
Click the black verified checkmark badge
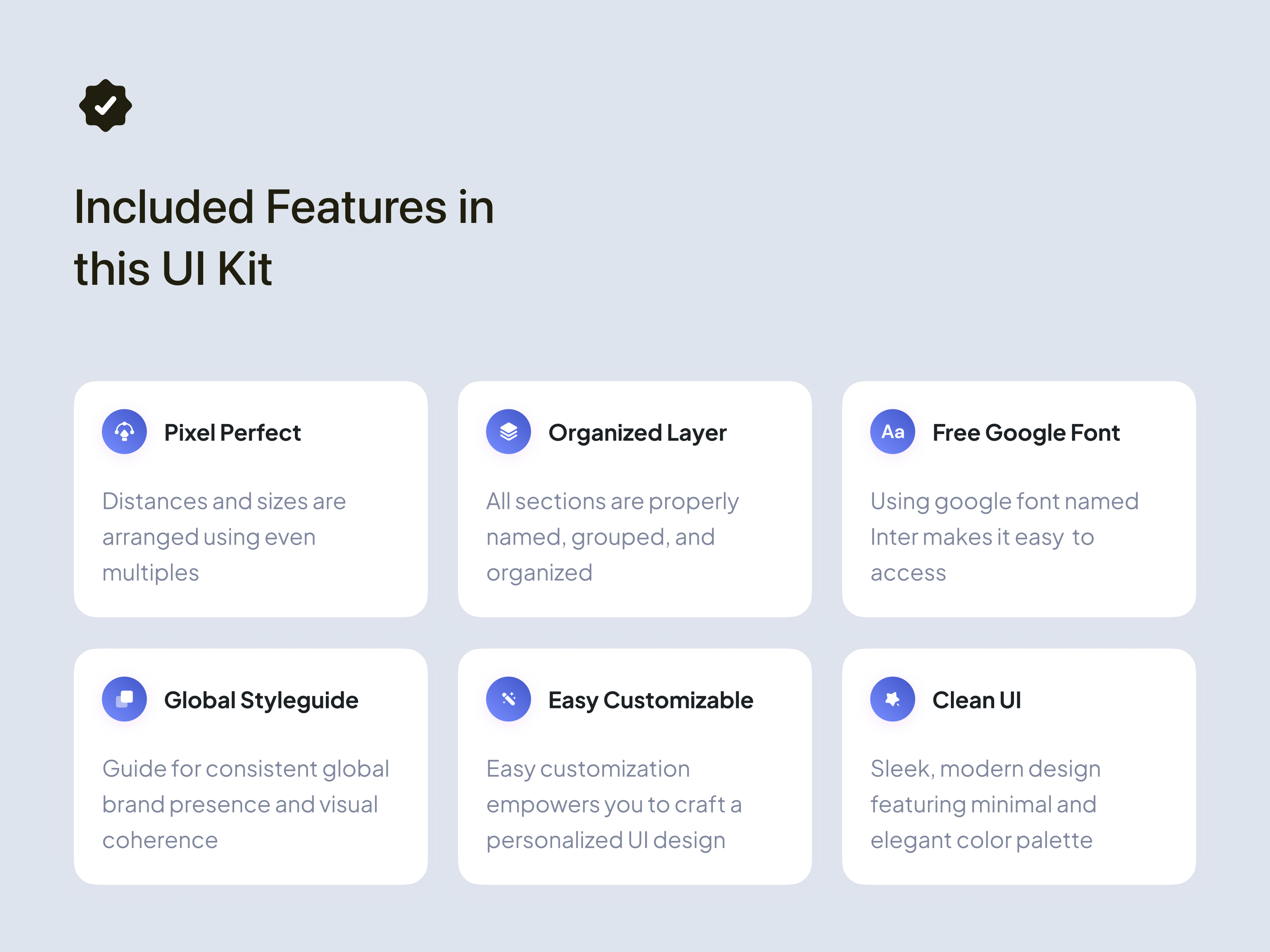pyautogui.click(x=106, y=106)
